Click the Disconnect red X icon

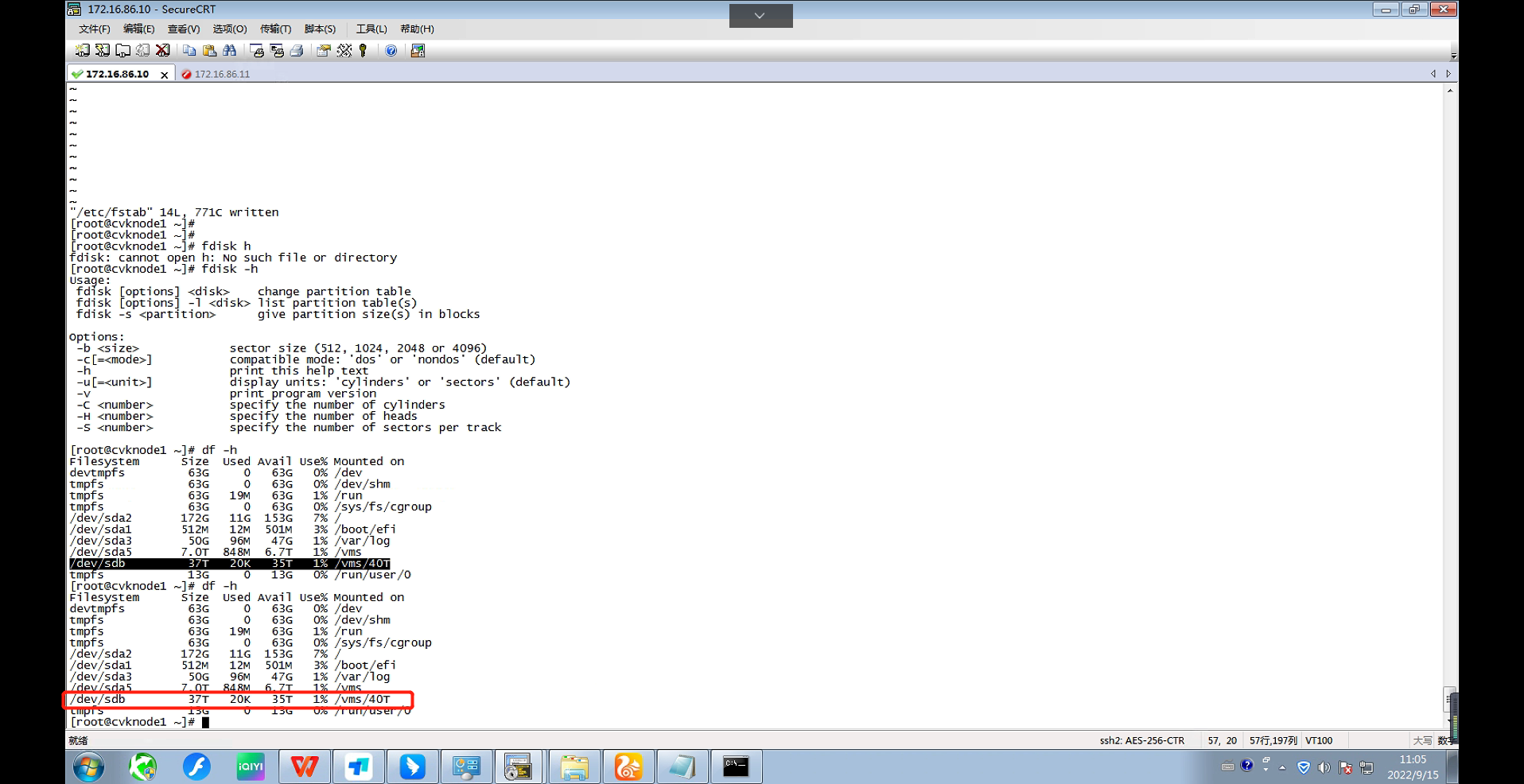[x=163, y=51]
